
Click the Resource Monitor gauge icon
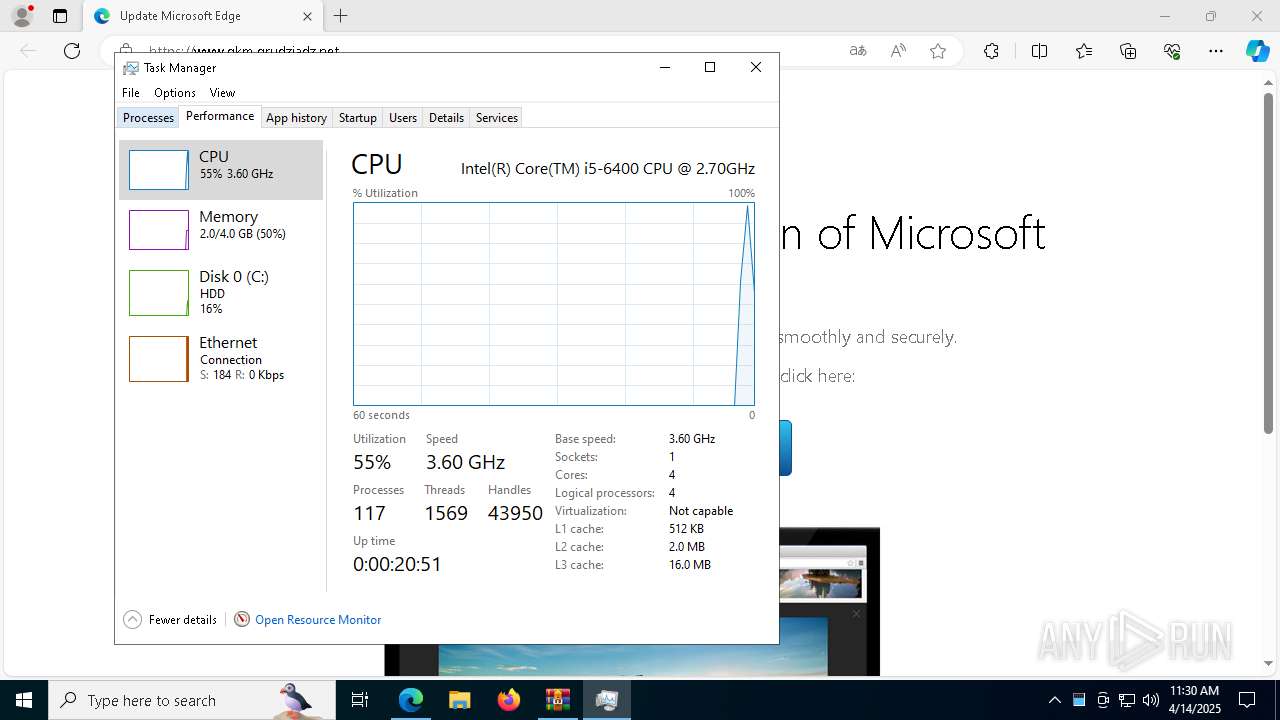(242, 620)
